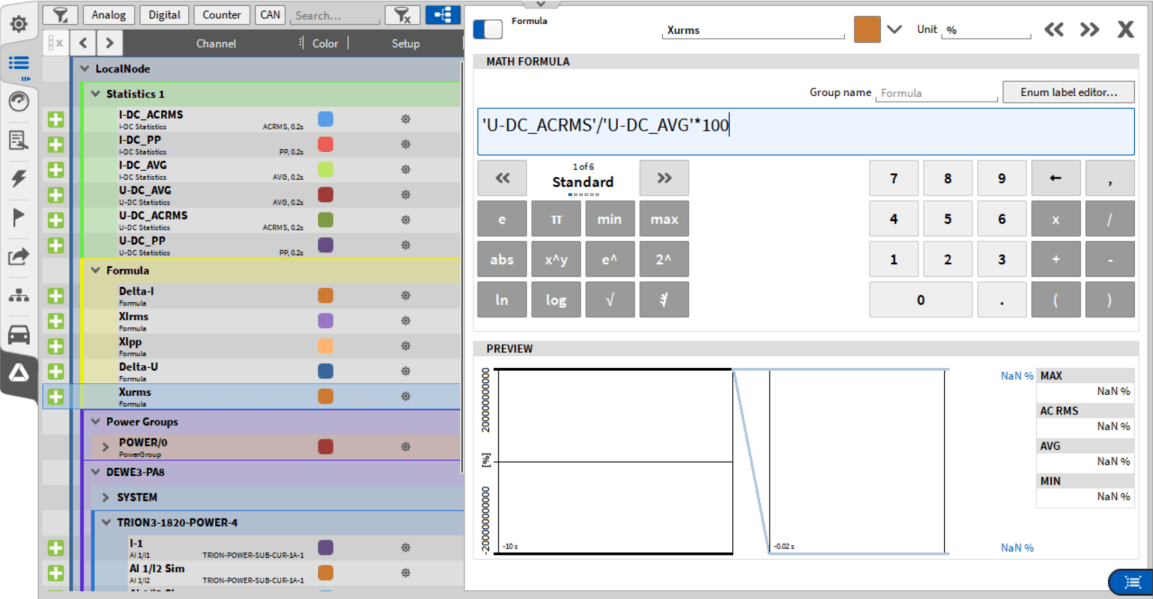Viewport: 1153px width, 599px height.
Task: Toggle the Formula channel enable switch
Action: [488, 29]
